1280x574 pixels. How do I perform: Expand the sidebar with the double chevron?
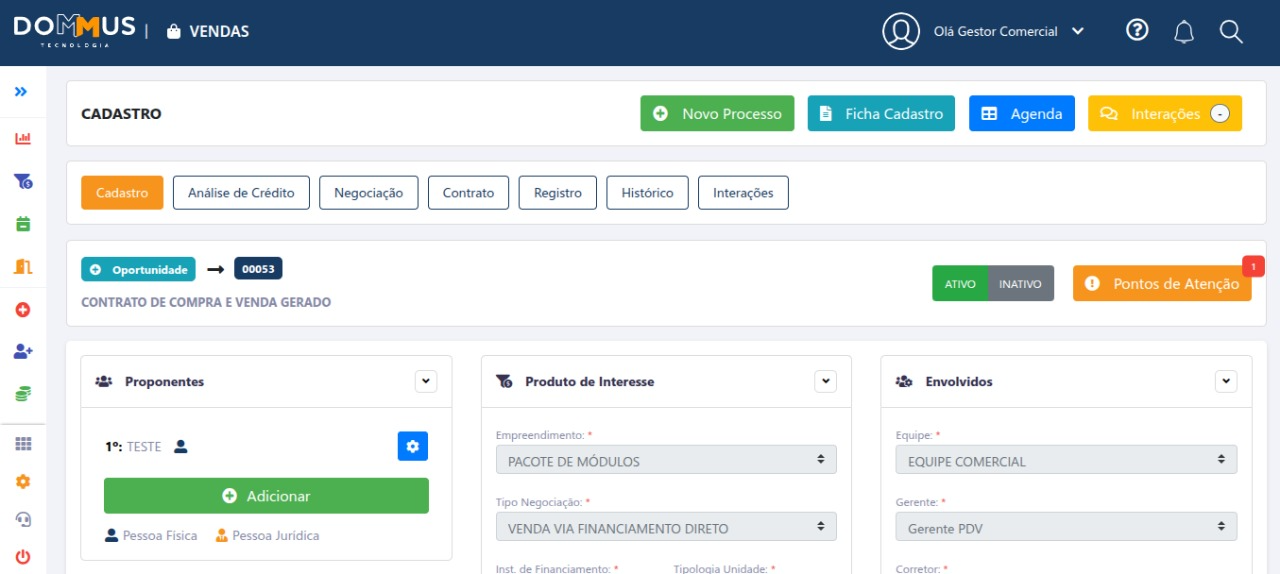[x=21, y=92]
